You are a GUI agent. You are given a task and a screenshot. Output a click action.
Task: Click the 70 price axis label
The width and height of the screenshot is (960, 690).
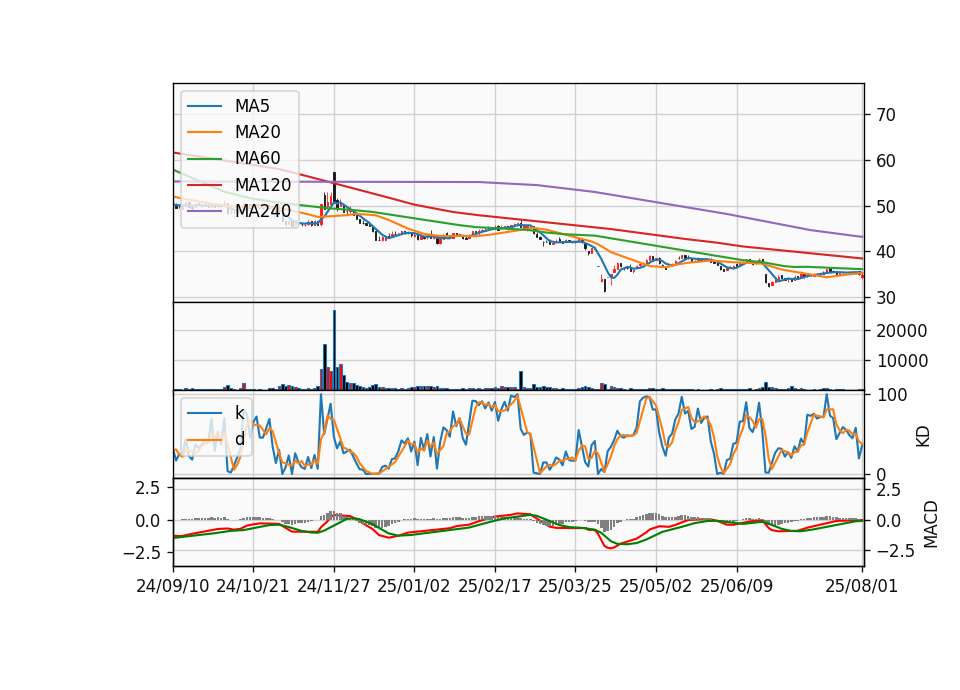[885, 115]
